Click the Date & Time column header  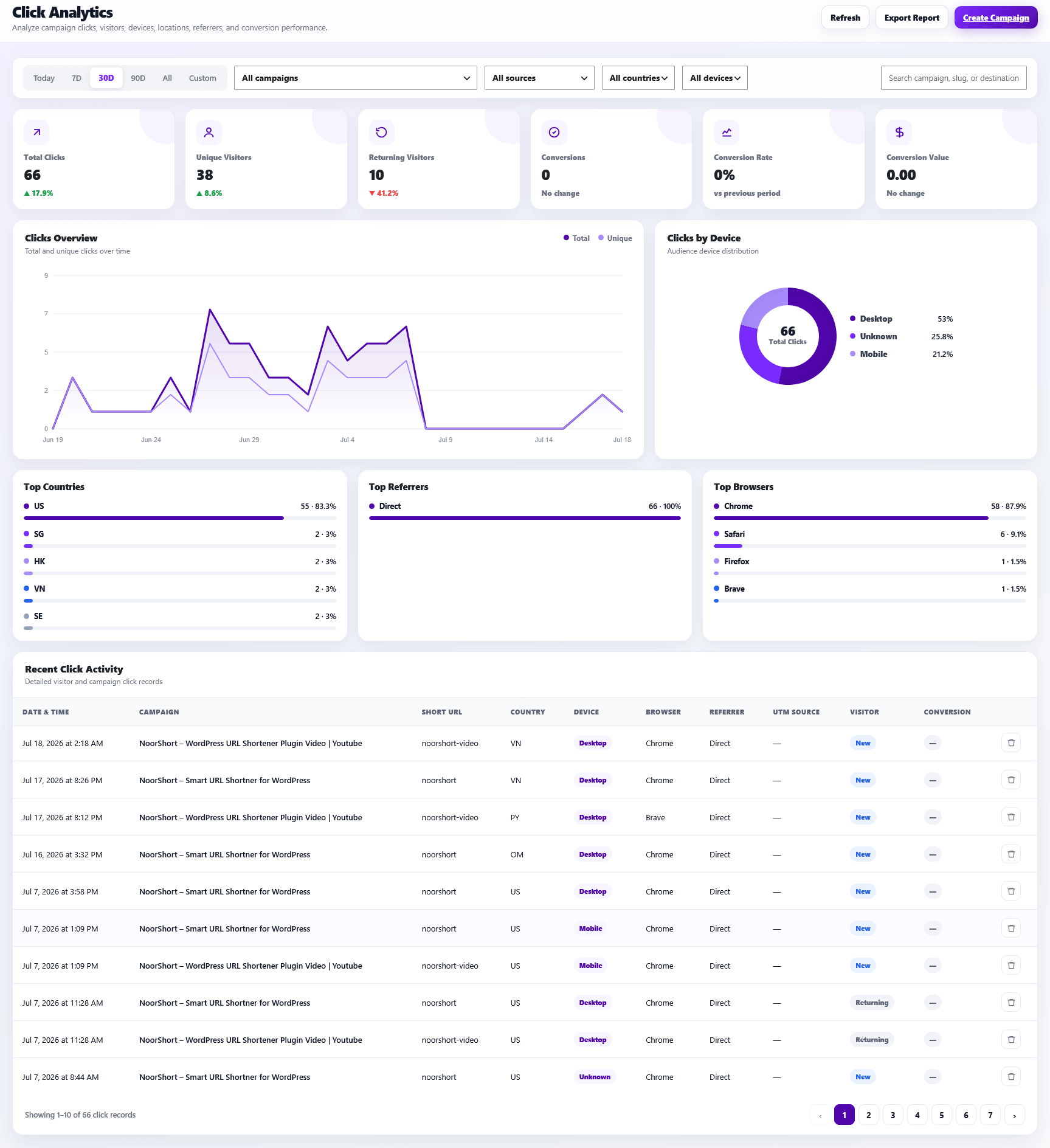46,712
